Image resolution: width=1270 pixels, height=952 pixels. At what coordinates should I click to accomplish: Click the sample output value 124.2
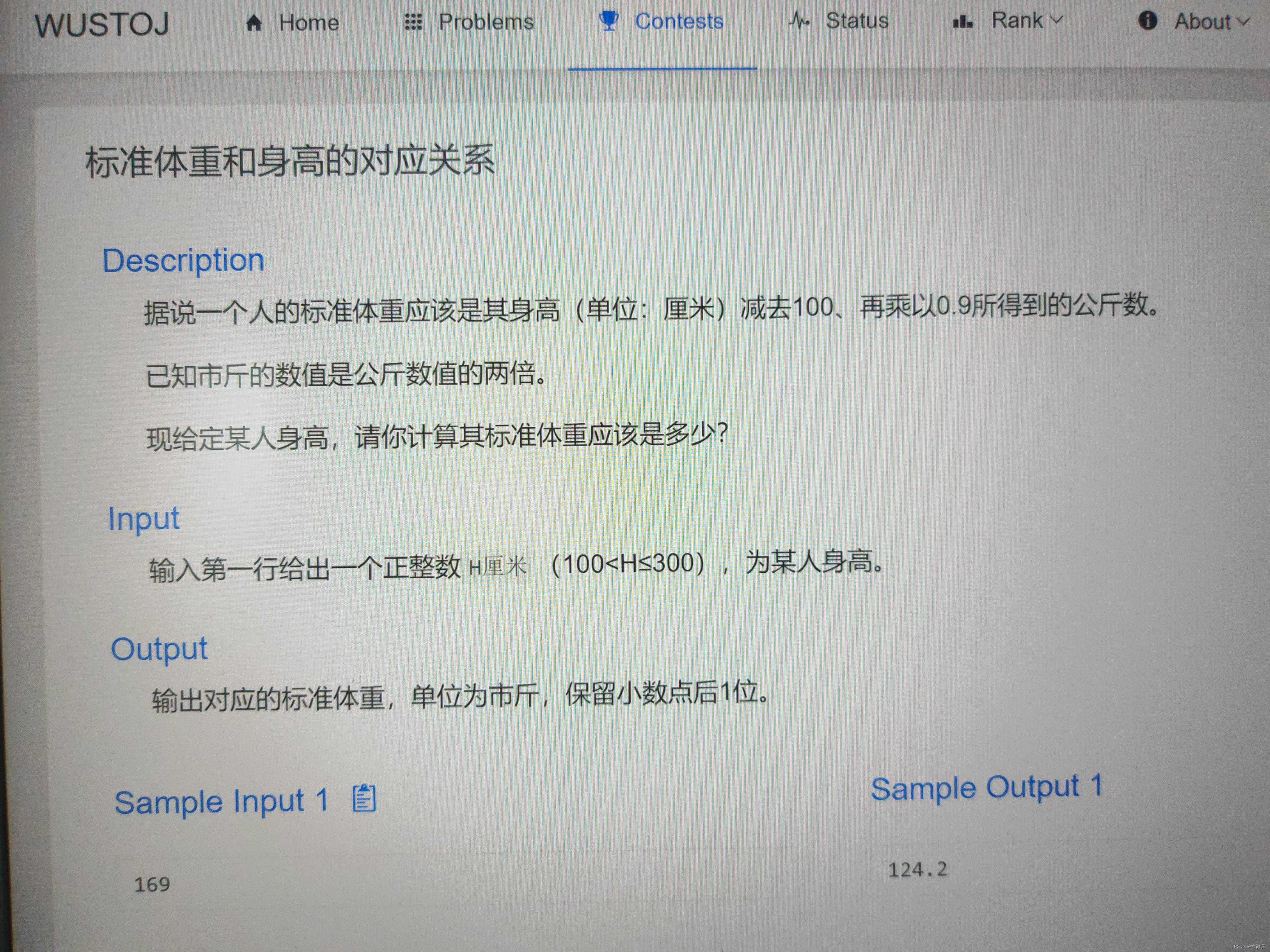[917, 870]
